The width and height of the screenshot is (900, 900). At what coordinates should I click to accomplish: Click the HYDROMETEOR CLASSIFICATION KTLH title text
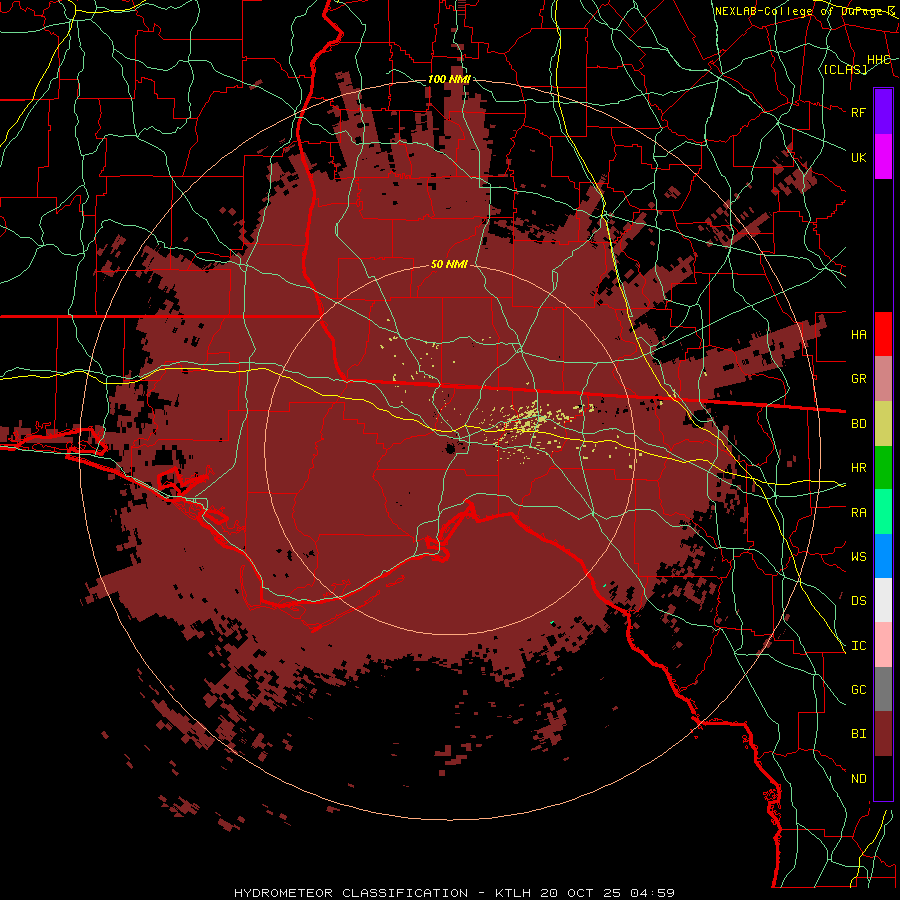[454, 893]
